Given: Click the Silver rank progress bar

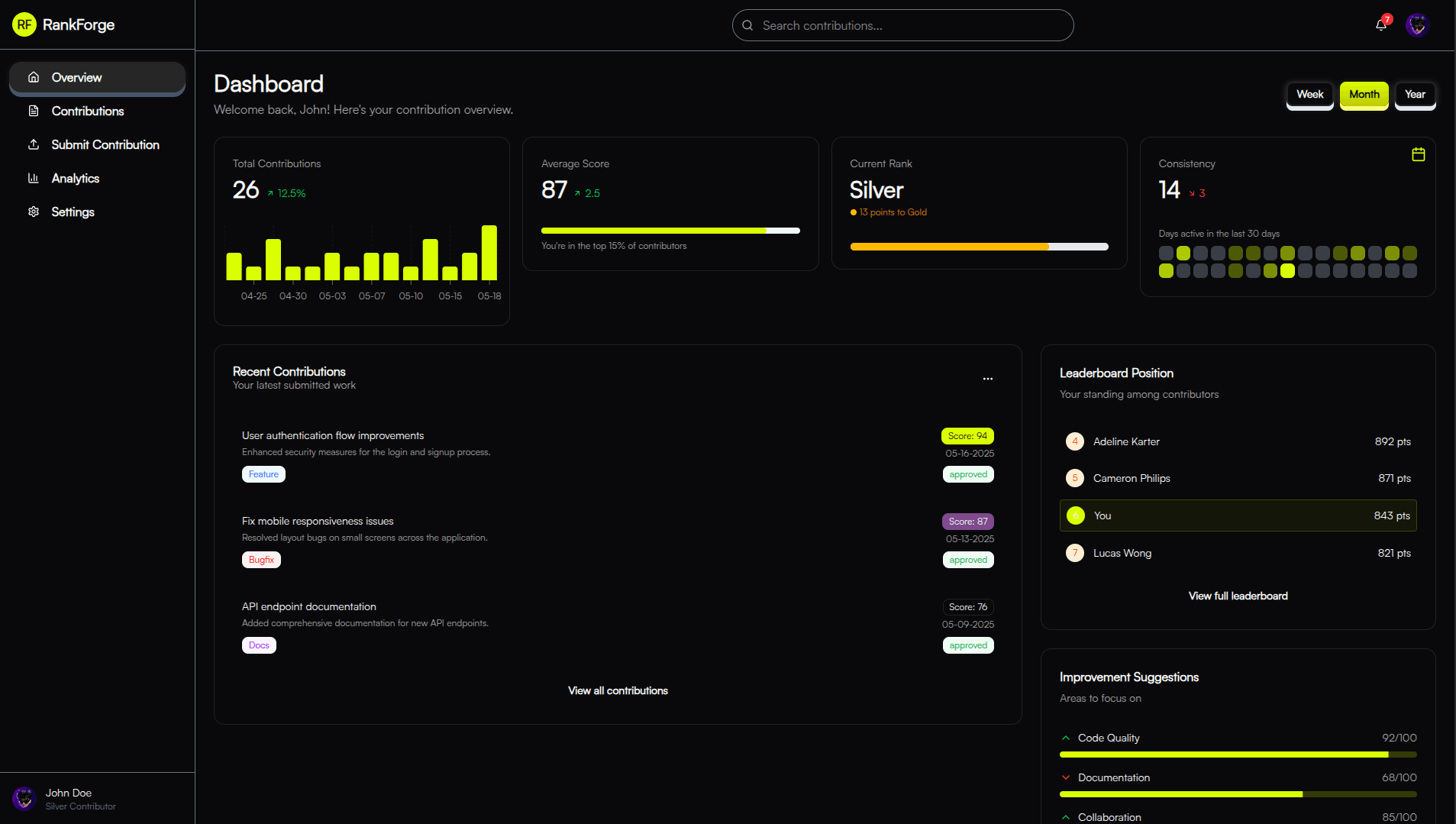Looking at the screenshot, I should click(980, 247).
